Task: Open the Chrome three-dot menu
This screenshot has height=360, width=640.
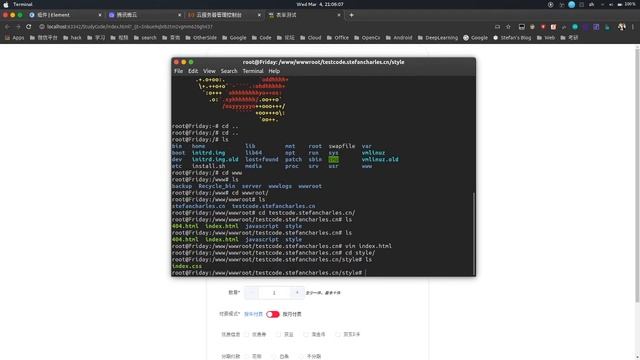Action: click(x=633, y=27)
